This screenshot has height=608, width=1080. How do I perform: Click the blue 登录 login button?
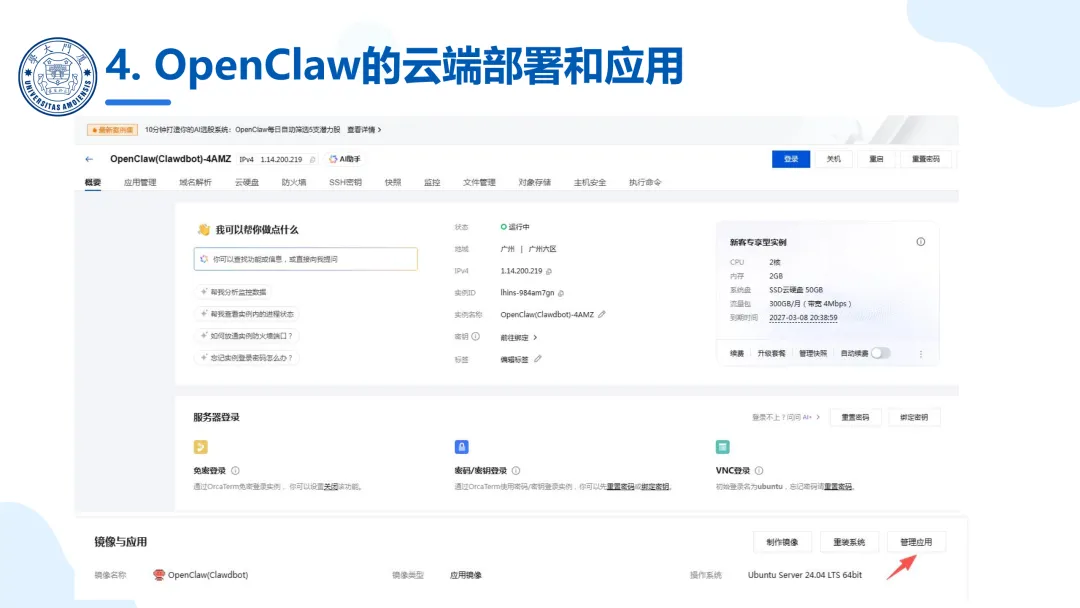tap(791, 159)
